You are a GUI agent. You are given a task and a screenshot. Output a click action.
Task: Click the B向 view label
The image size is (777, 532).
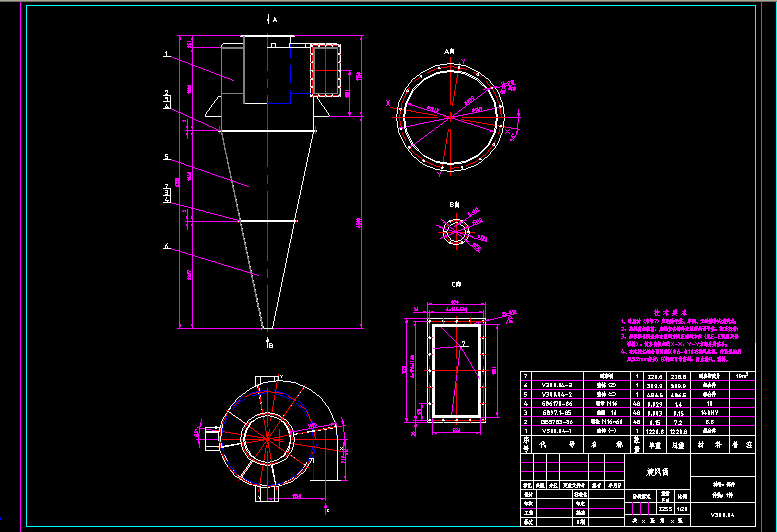click(454, 204)
